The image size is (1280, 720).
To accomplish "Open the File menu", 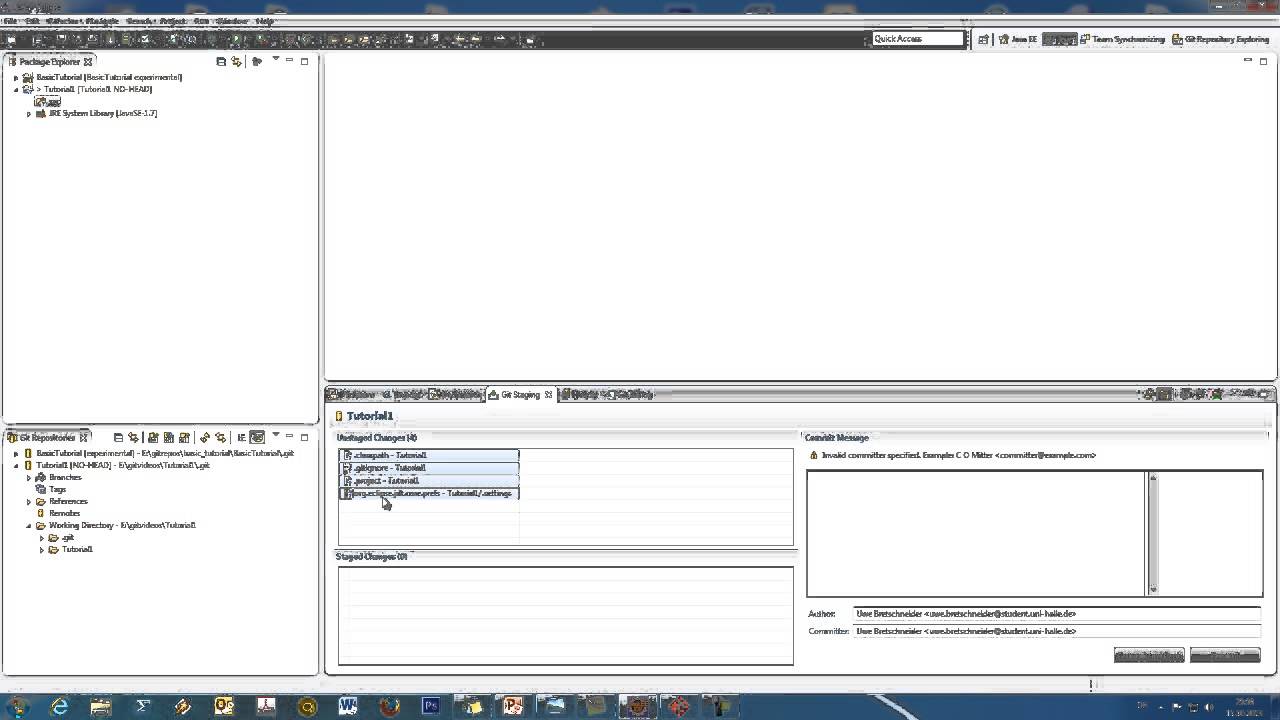I will pos(11,21).
